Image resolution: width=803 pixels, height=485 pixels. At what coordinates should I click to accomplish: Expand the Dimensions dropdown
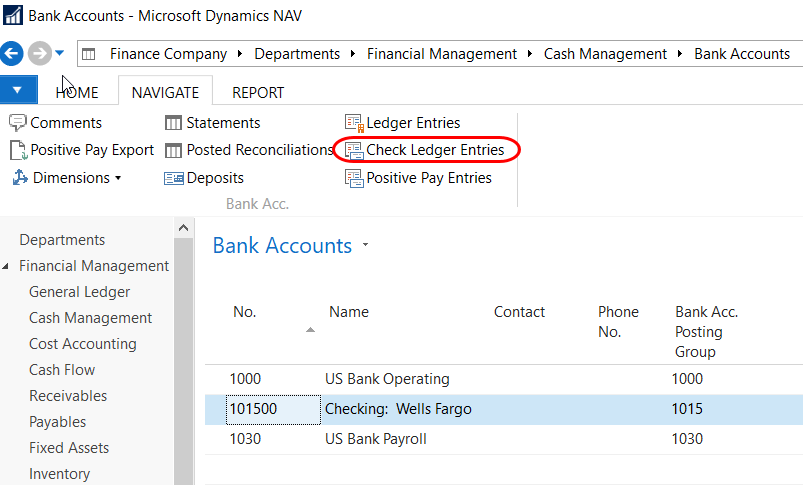click(x=118, y=179)
